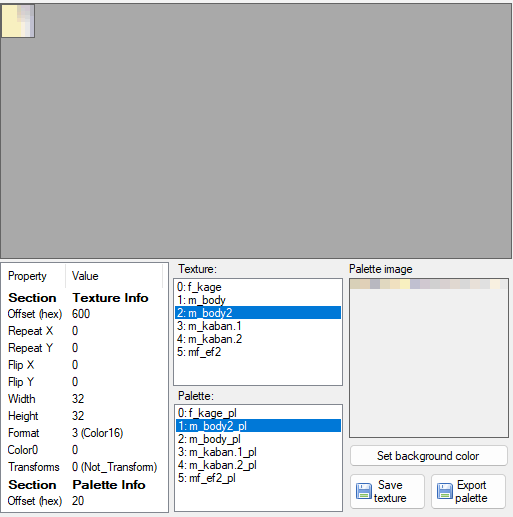Select palette 4: m_kaban.2_pl
The width and height of the screenshot is (513, 517).
click(x=258, y=465)
